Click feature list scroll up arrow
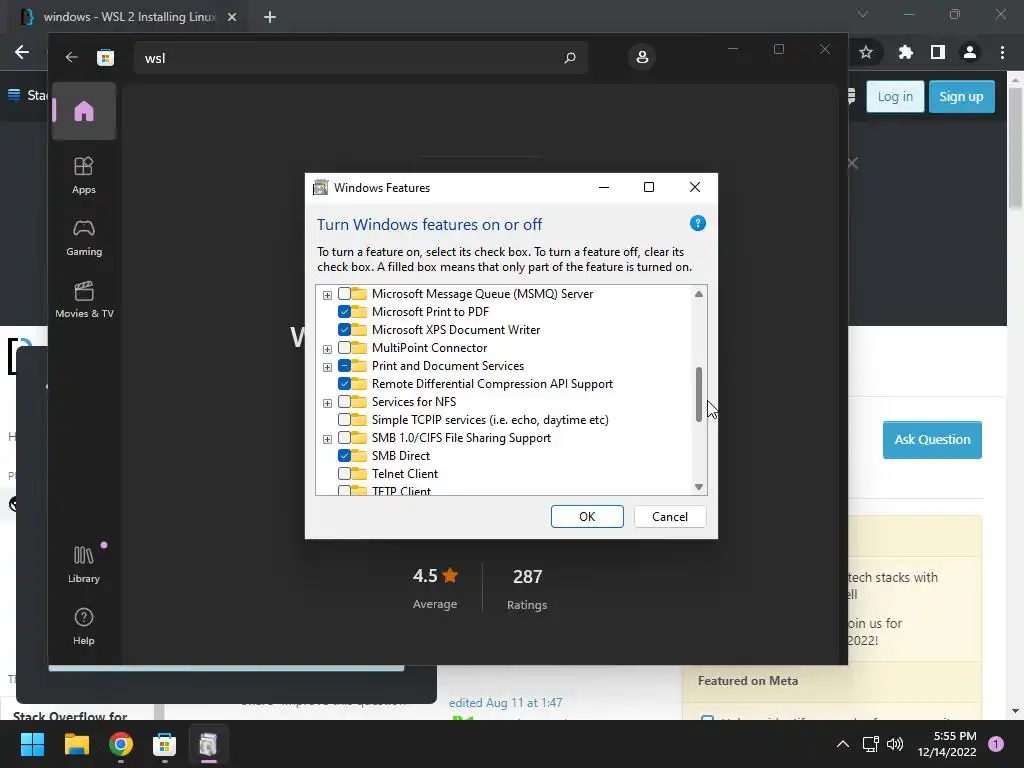1024x768 pixels. click(699, 294)
